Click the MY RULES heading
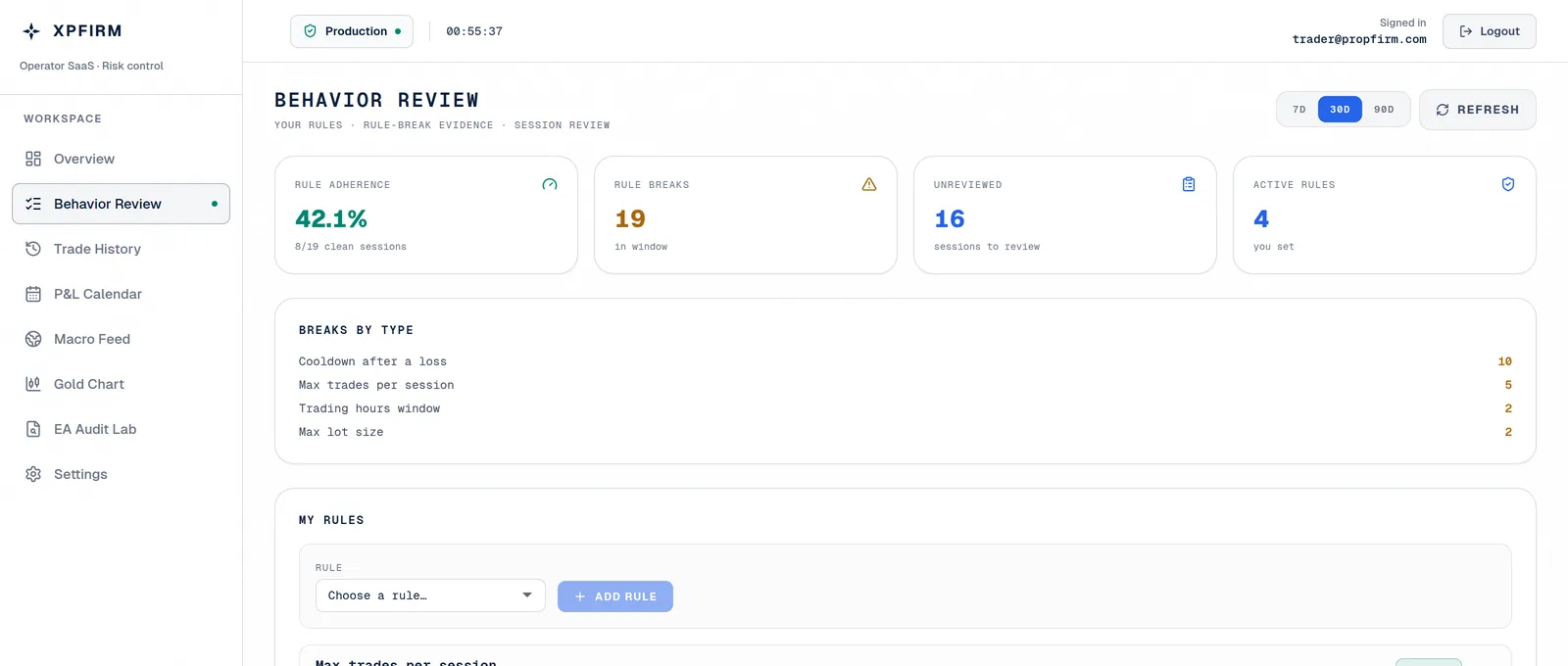The height and width of the screenshot is (666, 1568). (x=331, y=520)
